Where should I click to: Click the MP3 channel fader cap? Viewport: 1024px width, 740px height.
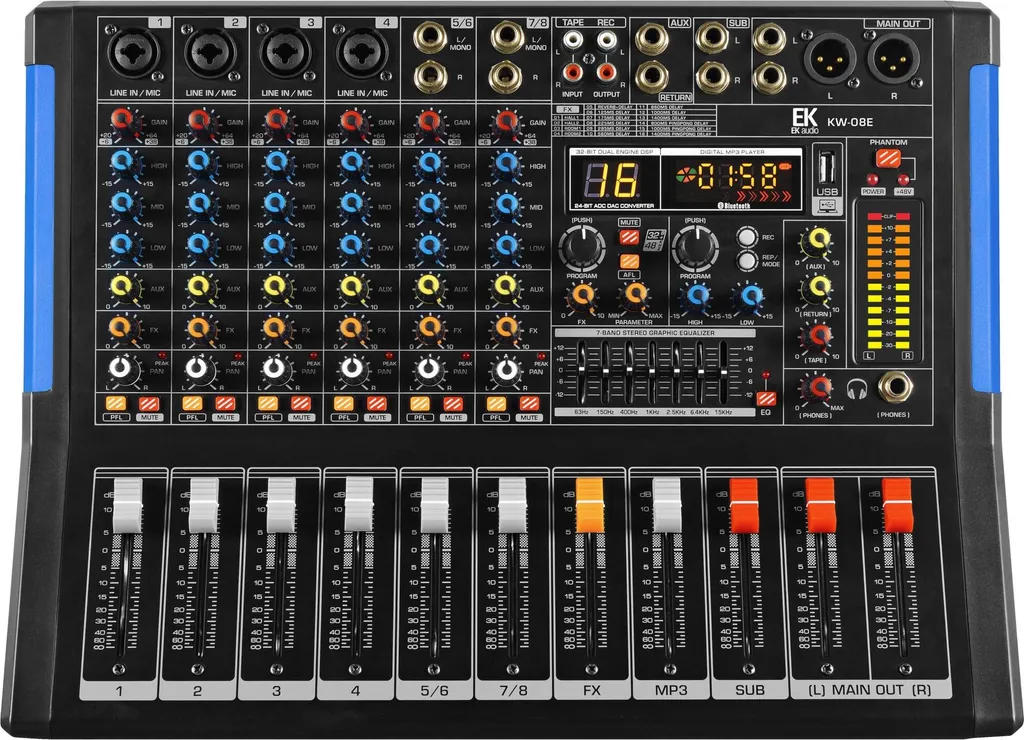click(667, 505)
